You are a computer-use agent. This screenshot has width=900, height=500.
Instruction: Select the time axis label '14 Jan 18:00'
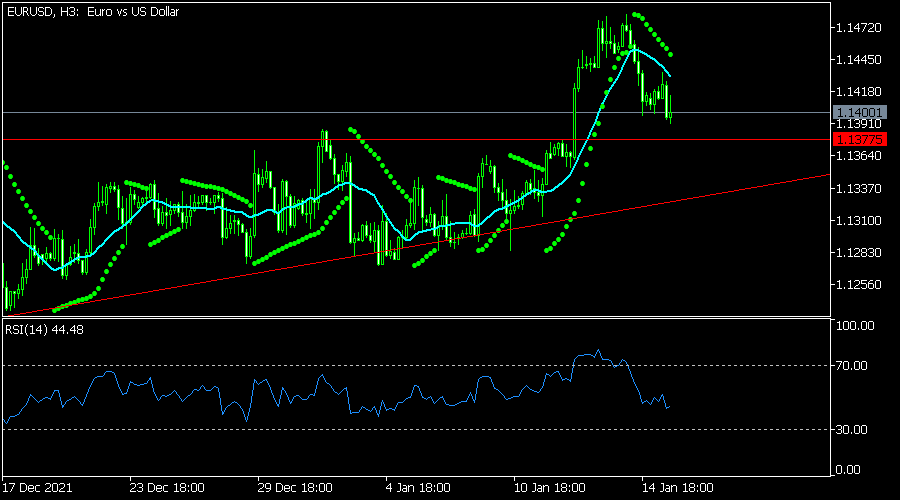[x=678, y=488]
